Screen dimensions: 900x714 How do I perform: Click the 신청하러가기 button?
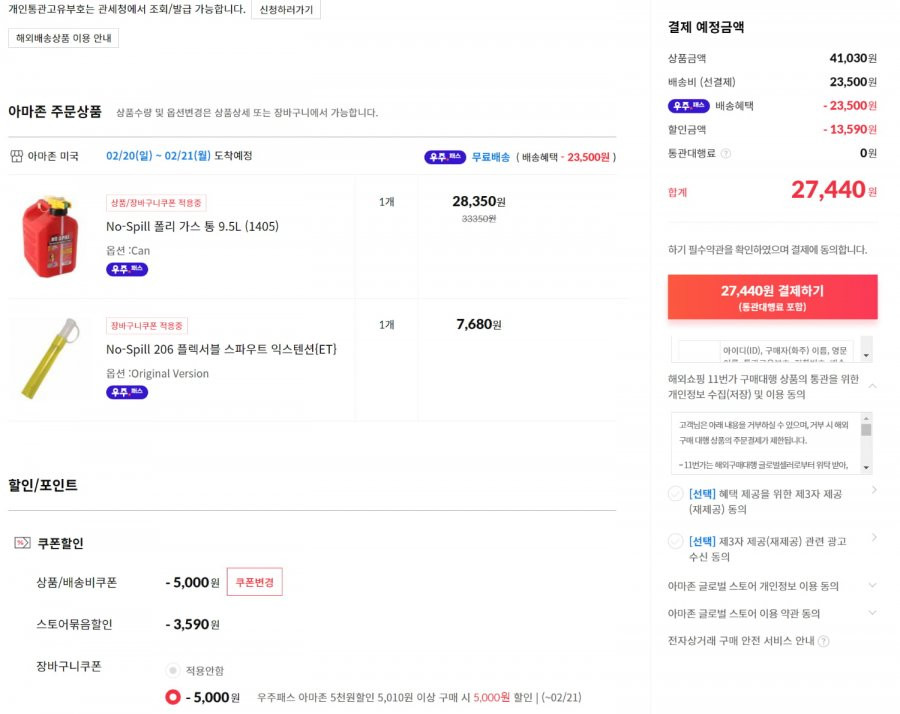(286, 10)
